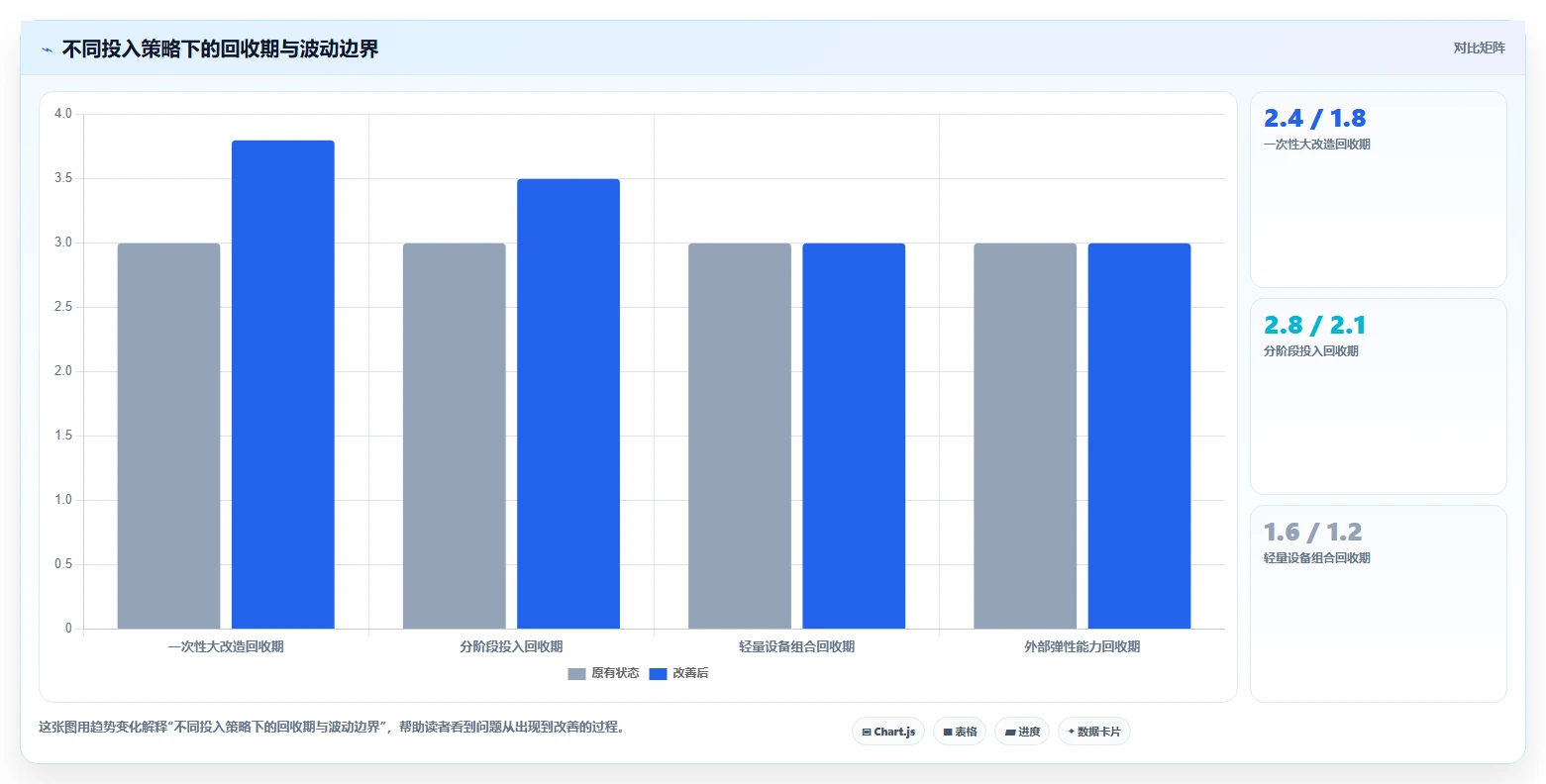The image size is (1546, 784).
Task: Select the 进度 tag pill
Action: [x=1022, y=732]
